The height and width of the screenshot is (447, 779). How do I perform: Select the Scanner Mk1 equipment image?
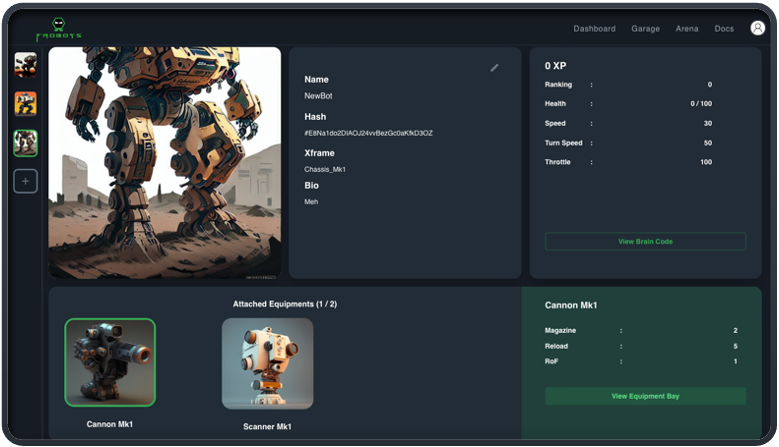267,363
